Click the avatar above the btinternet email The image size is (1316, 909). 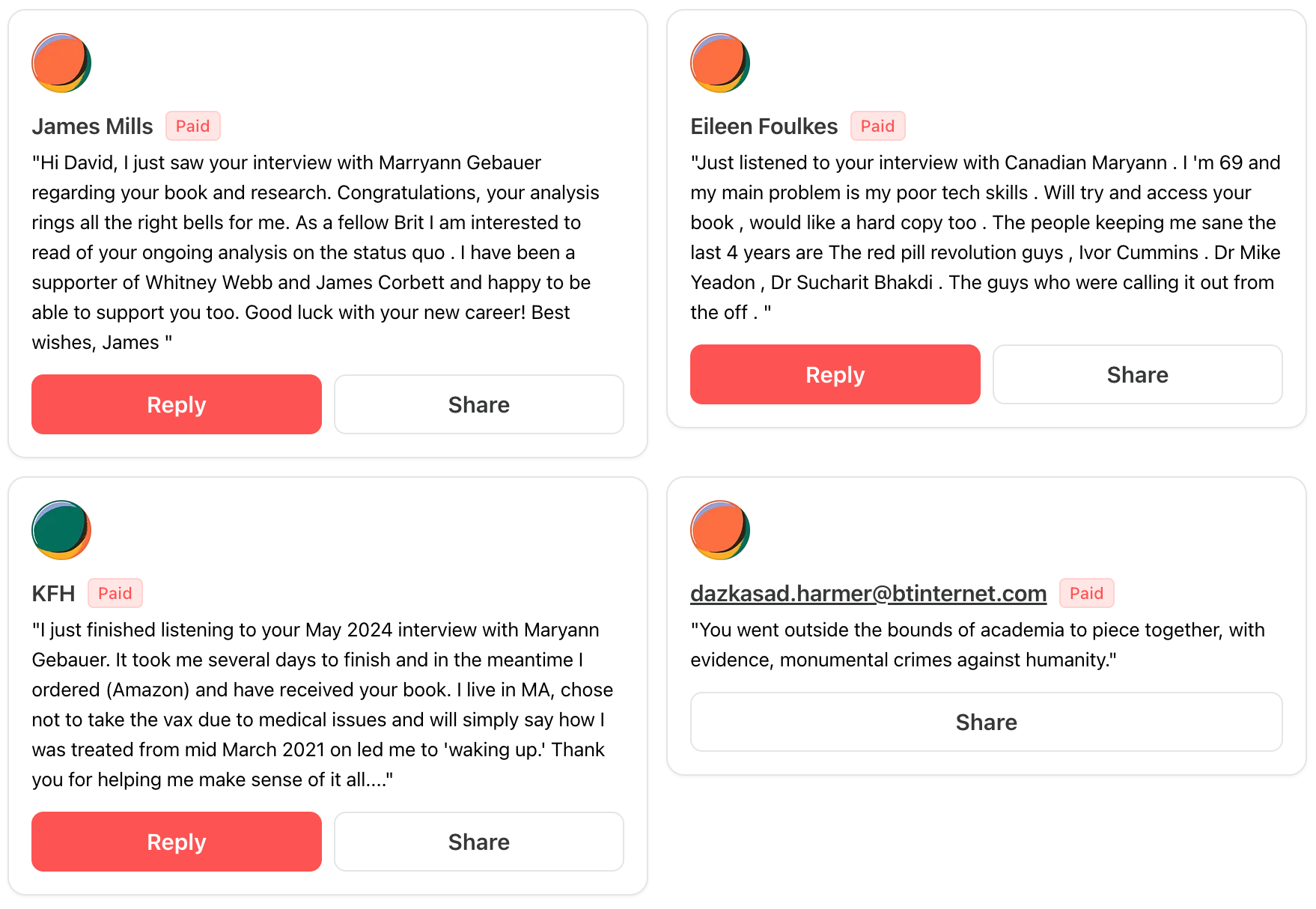[x=720, y=530]
